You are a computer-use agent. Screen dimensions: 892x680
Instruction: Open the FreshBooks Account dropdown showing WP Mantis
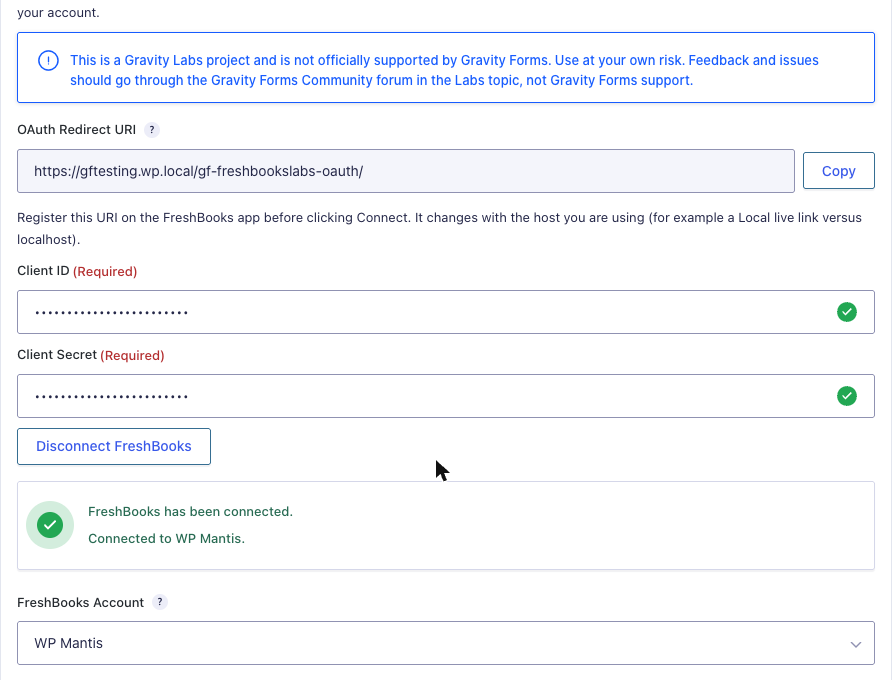(x=445, y=643)
